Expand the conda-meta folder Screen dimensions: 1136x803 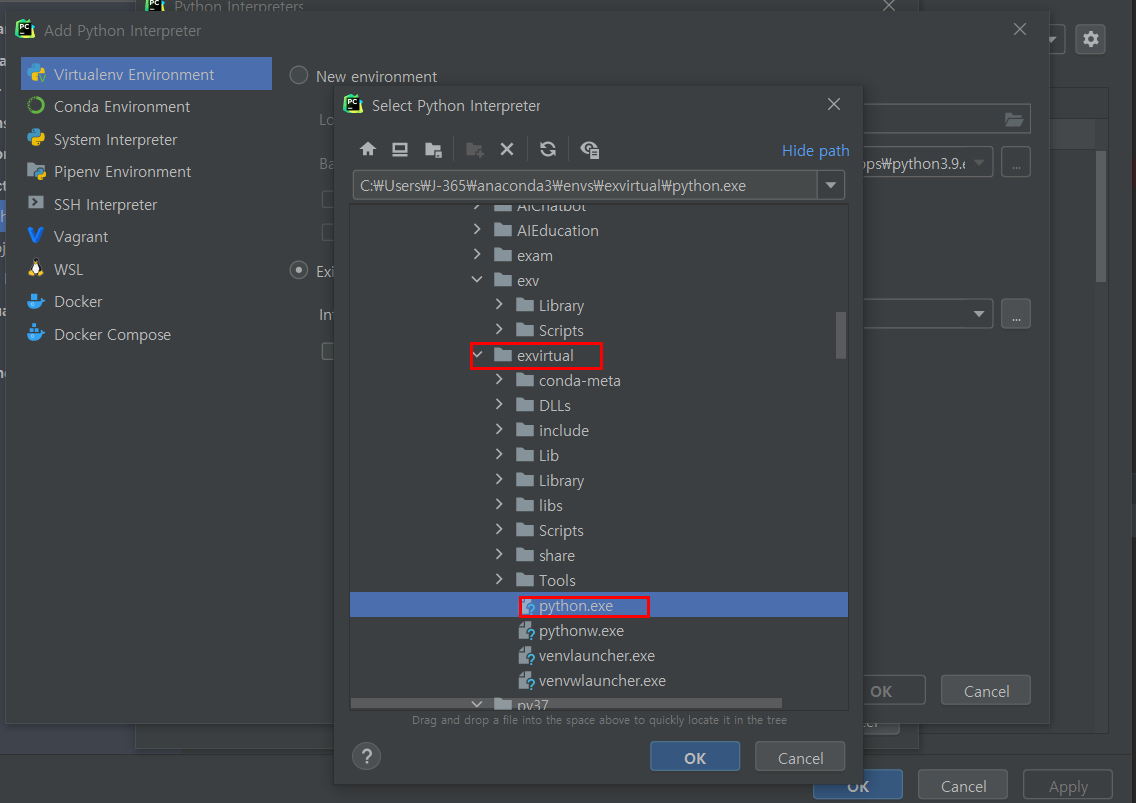click(499, 380)
